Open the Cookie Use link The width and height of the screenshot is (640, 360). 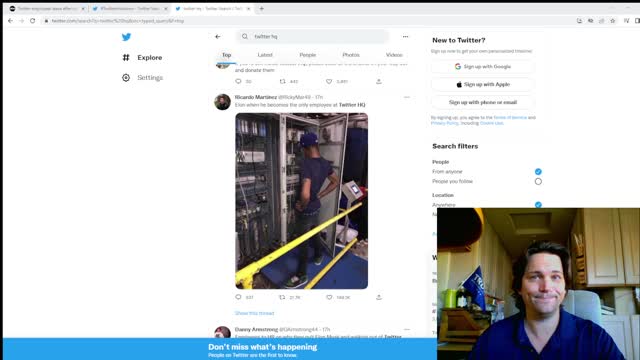(x=491, y=123)
